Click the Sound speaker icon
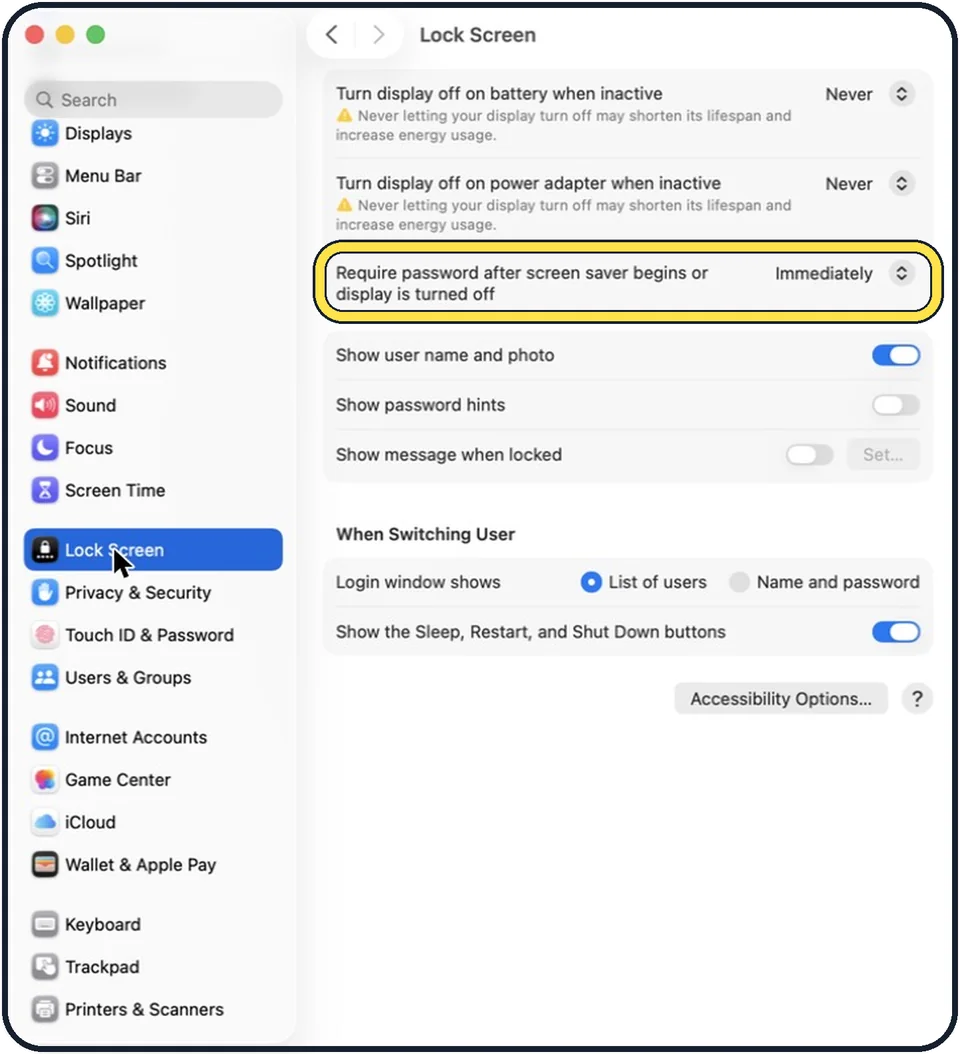Image resolution: width=960 pixels, height=1054 pixels. [x=45, y=405]
